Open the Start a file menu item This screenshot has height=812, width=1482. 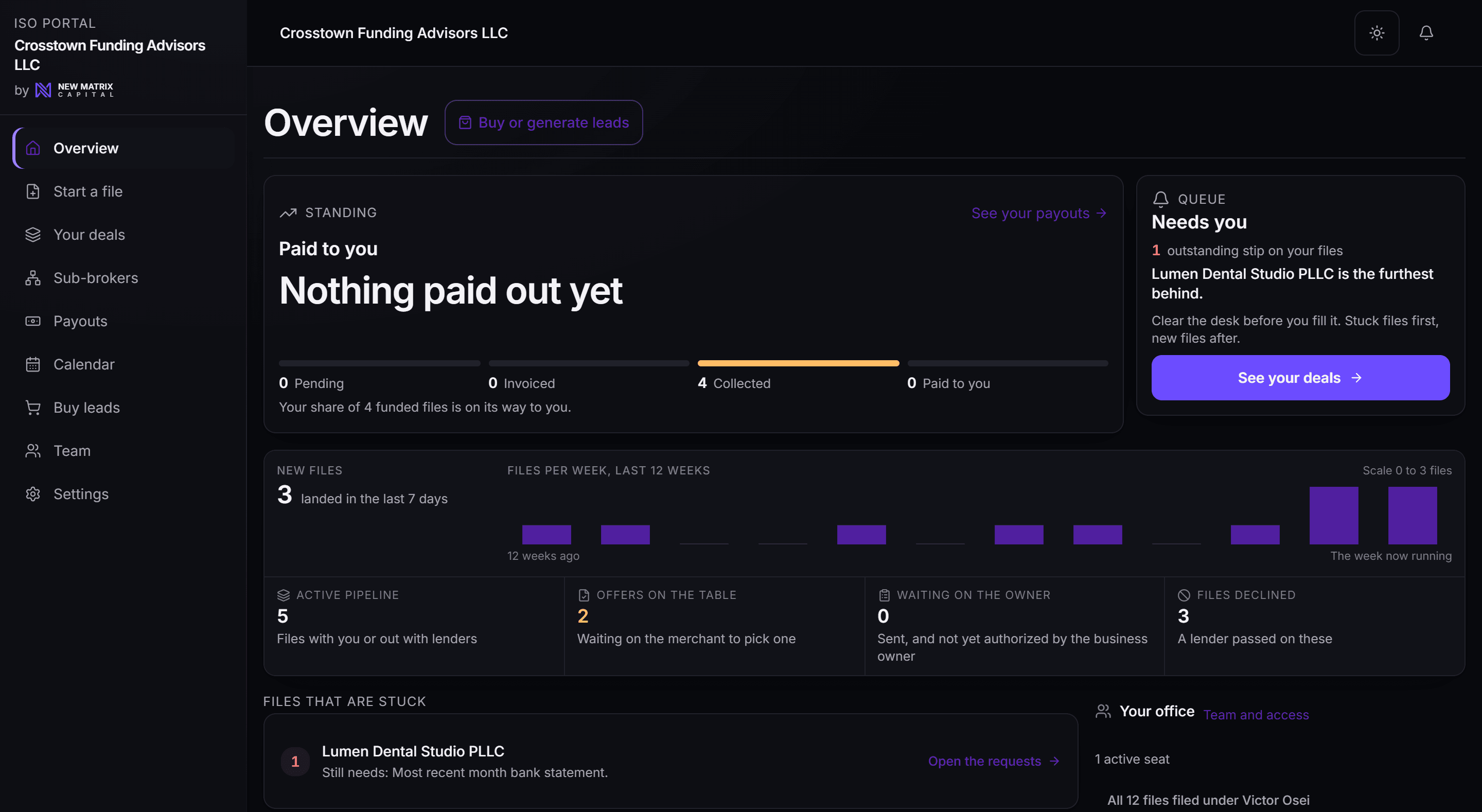click(124, 191)
